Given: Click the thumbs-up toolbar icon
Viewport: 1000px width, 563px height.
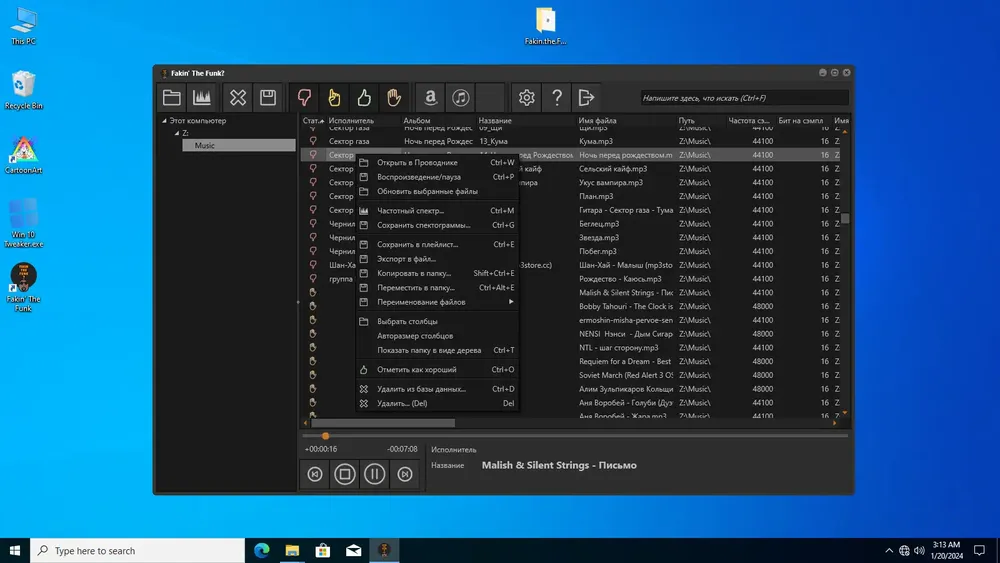Looking at the screenshot, I should 364,97.
